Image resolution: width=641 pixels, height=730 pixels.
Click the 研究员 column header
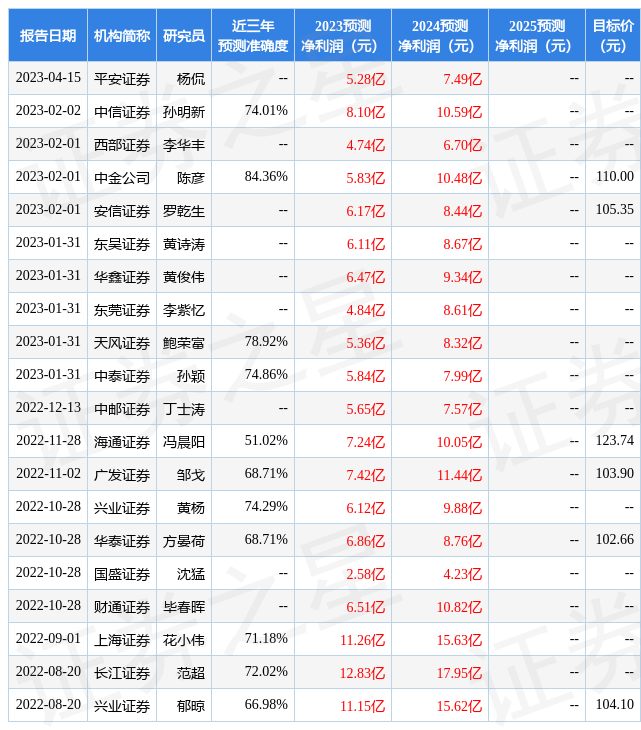pyautogui.click(x=184, y=35)
